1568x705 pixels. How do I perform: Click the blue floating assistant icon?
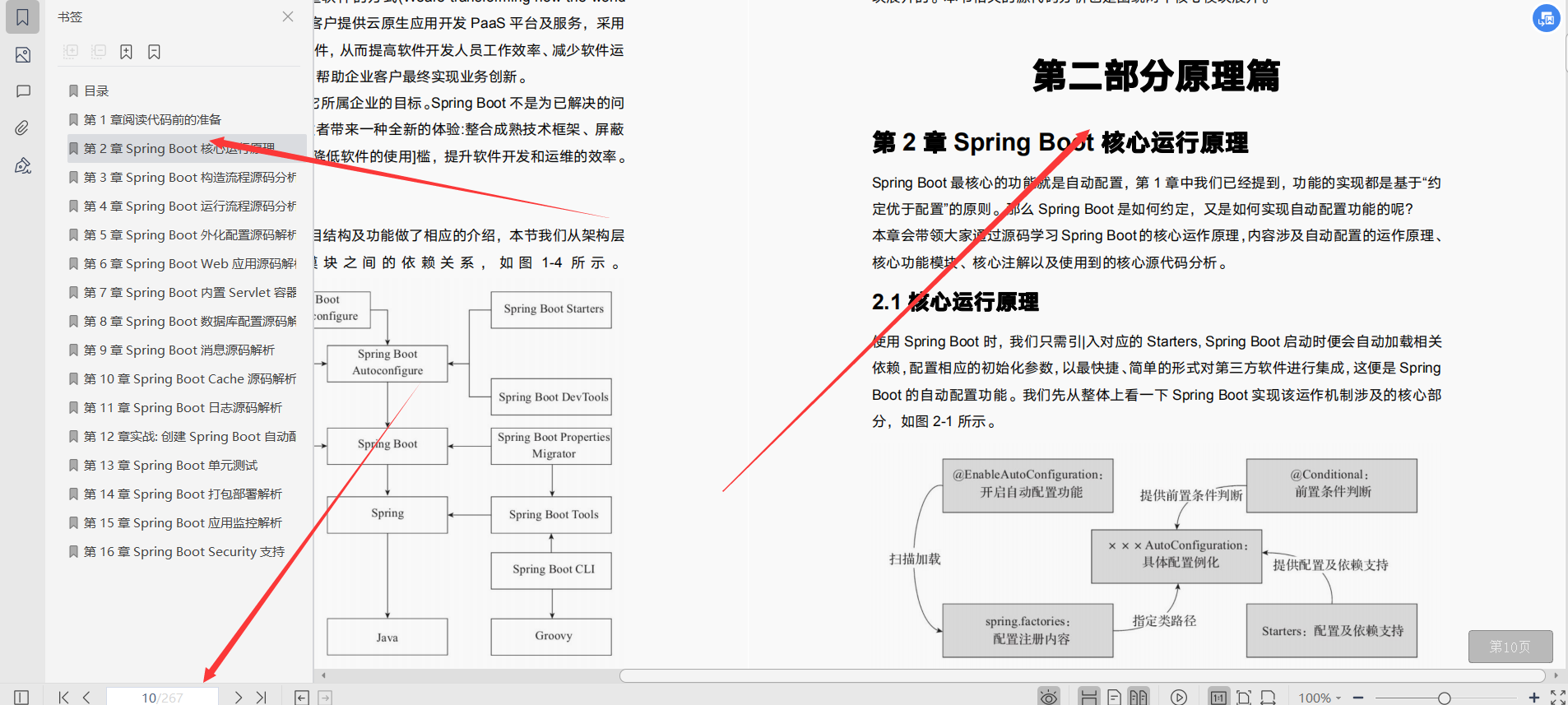pyautogui.click(x=1547, y=18)
